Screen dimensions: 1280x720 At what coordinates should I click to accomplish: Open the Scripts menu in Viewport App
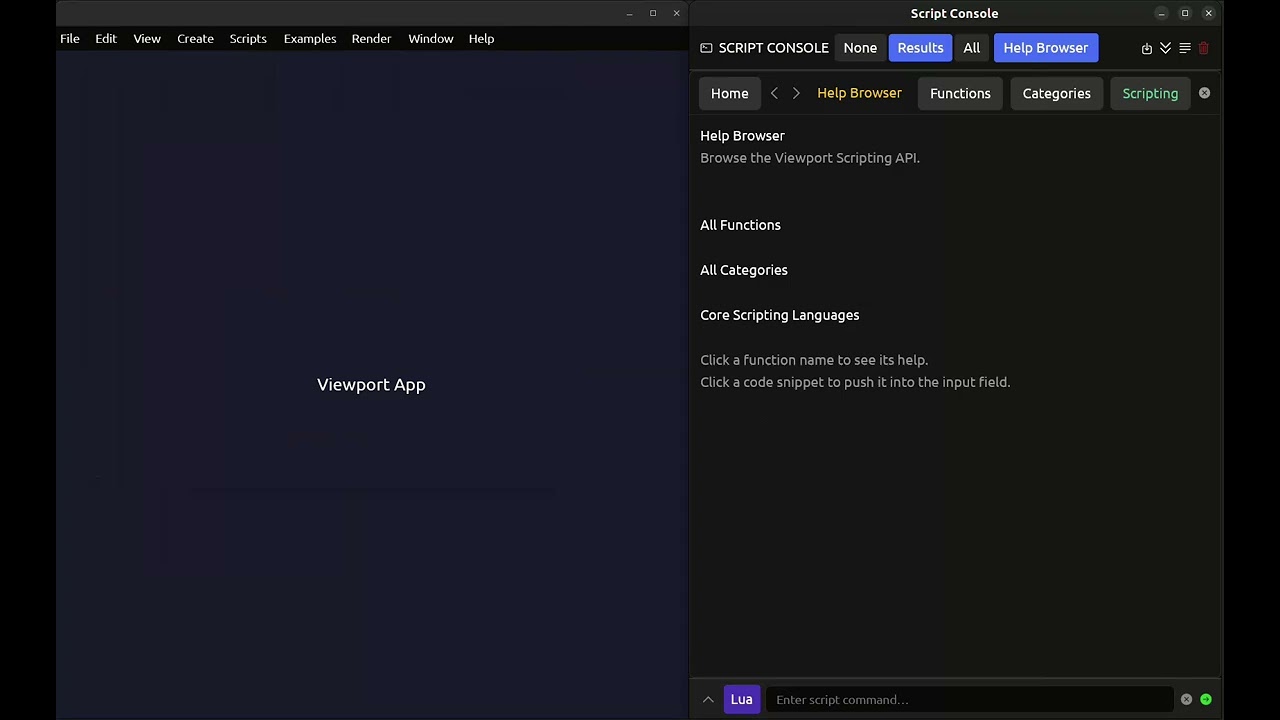(x=248, y=38)
